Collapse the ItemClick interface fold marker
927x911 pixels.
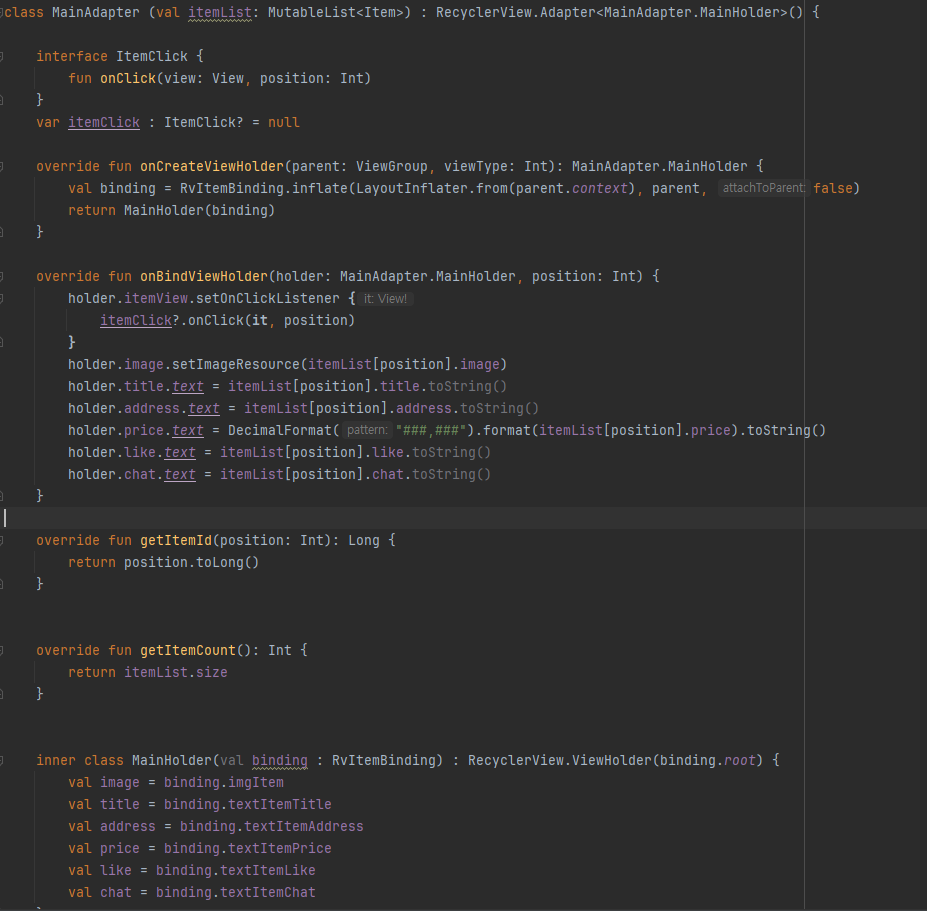tap(2, 57)
